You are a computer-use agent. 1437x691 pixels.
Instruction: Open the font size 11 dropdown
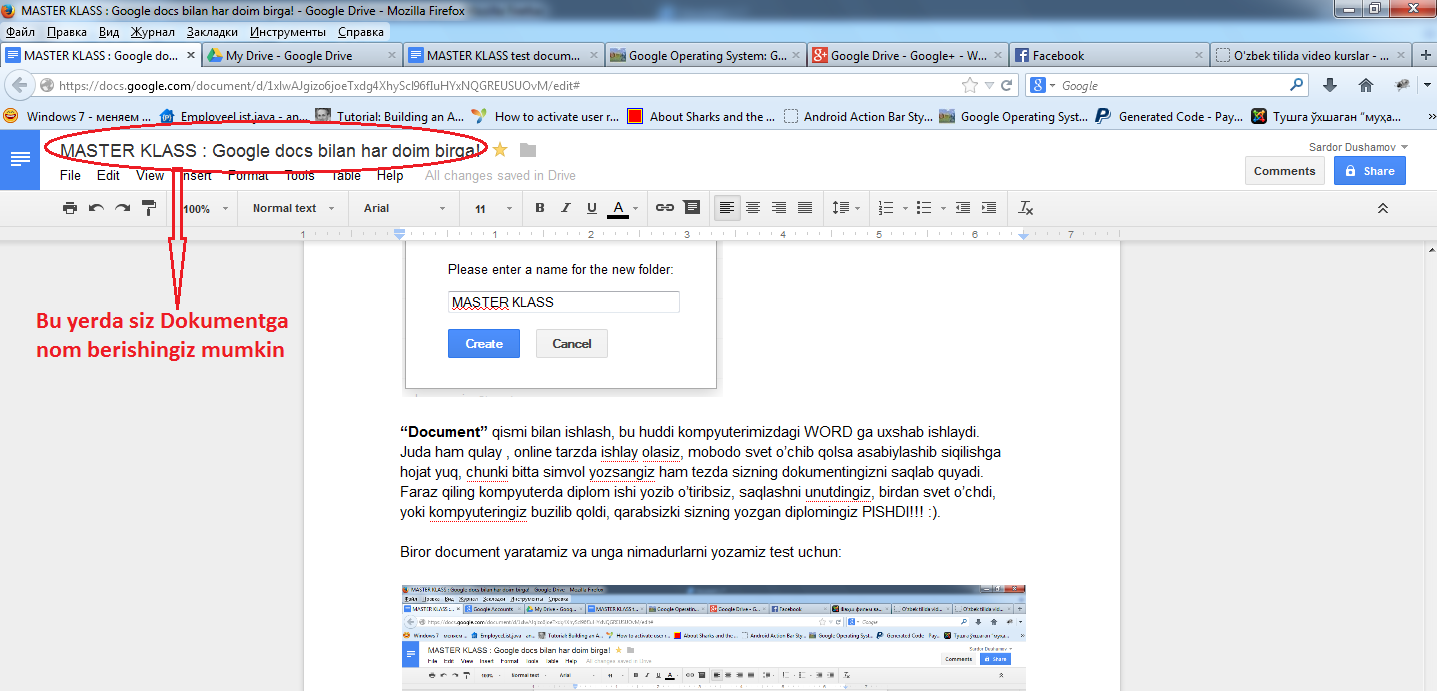pos(492,208)
